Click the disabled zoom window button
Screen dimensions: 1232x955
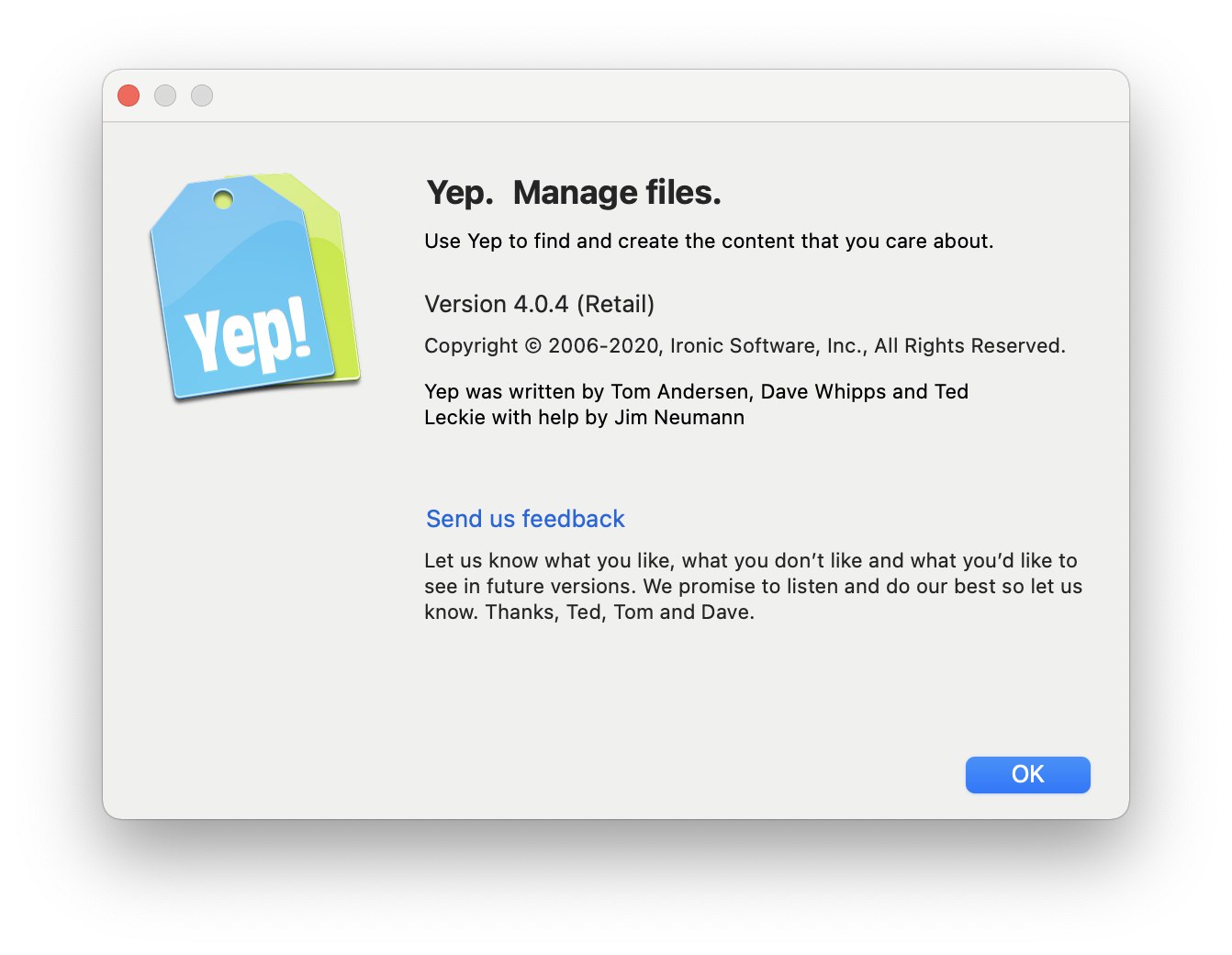click(202, 95)
